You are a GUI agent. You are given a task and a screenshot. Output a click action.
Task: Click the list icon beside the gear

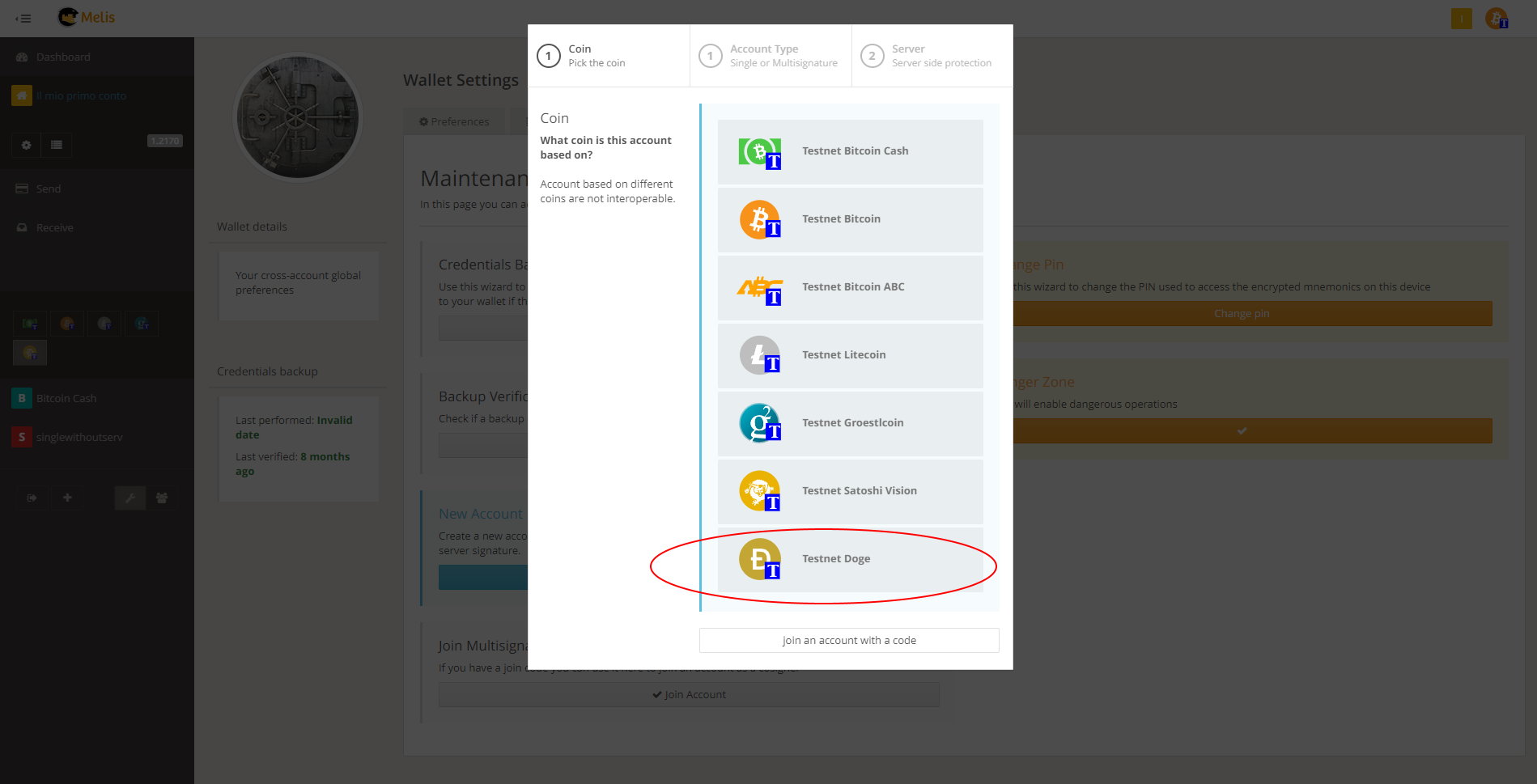coord(57,145)
